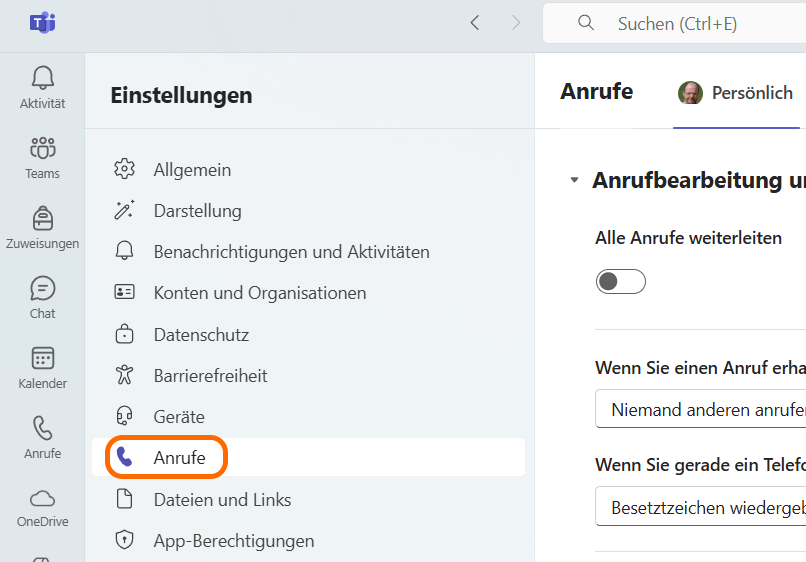Open Allgemein settings
The width and height of the screenshot is (806, 562).
(192, 170)
